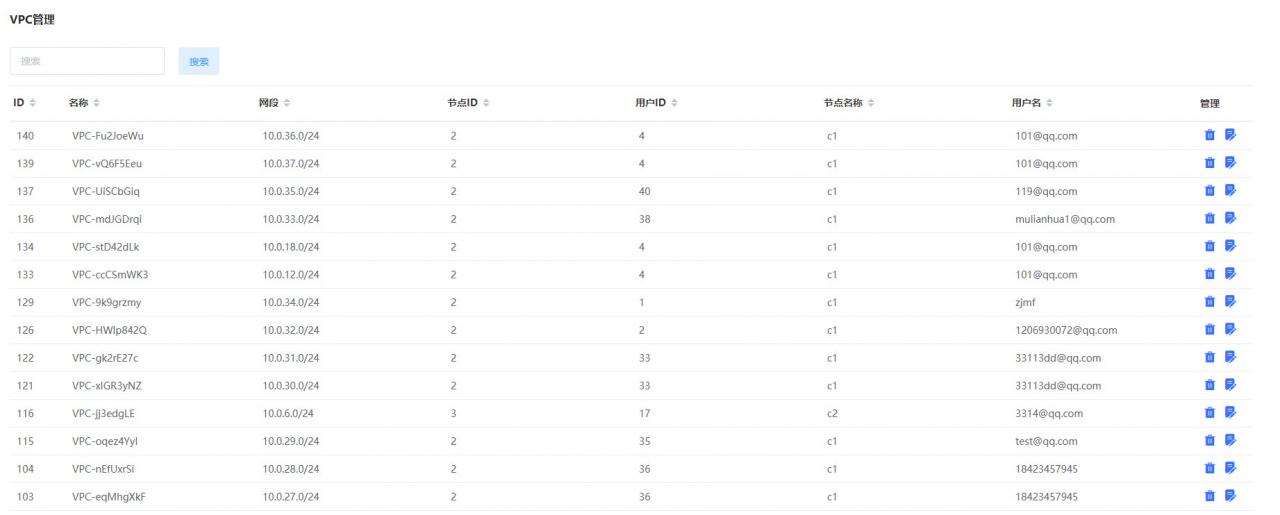This screenshot has width=1280, height=515.
Task: Open edit icon for VPC-mdJGDrqi
Action: click(x=1230, y=218)
